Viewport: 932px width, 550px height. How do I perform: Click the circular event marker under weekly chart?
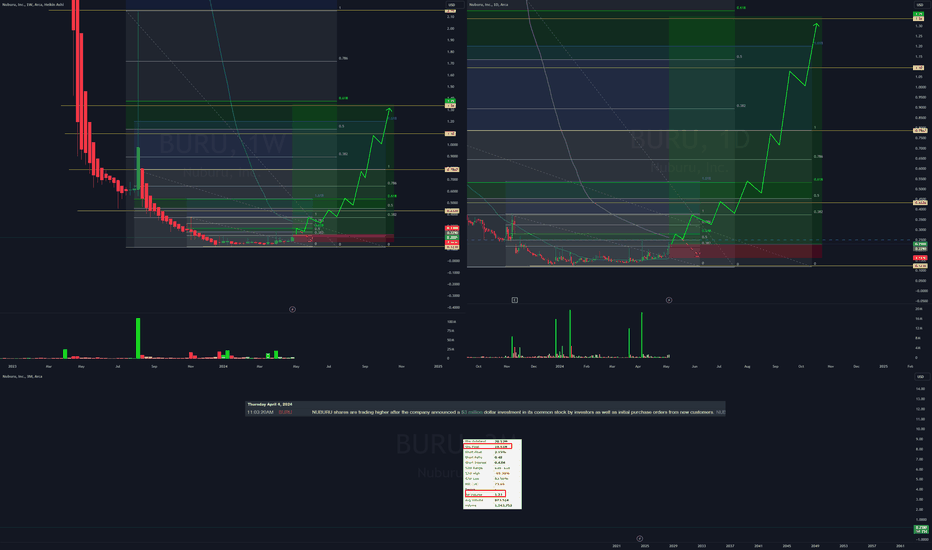point(292,309)
